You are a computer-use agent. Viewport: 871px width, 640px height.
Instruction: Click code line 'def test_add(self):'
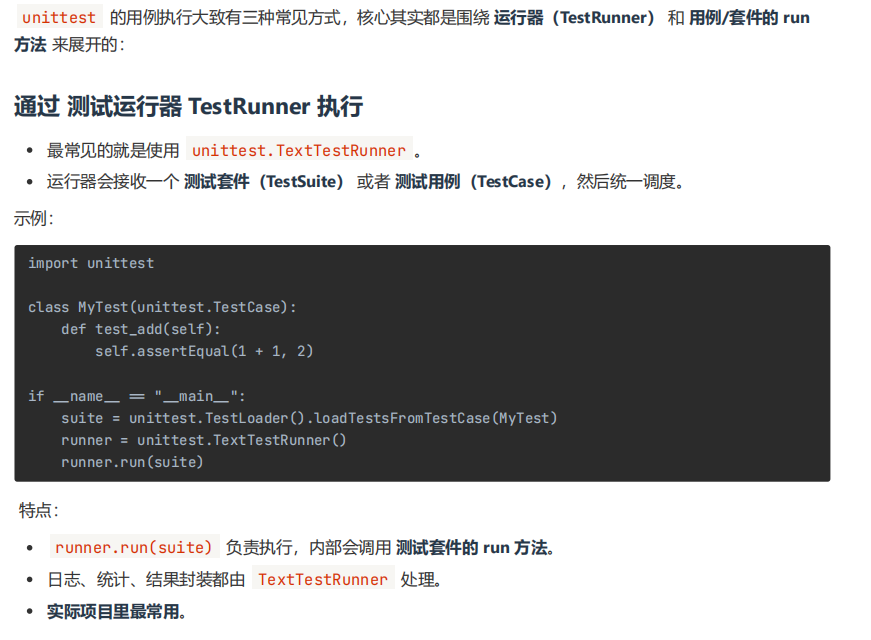(x=141, y=329)
